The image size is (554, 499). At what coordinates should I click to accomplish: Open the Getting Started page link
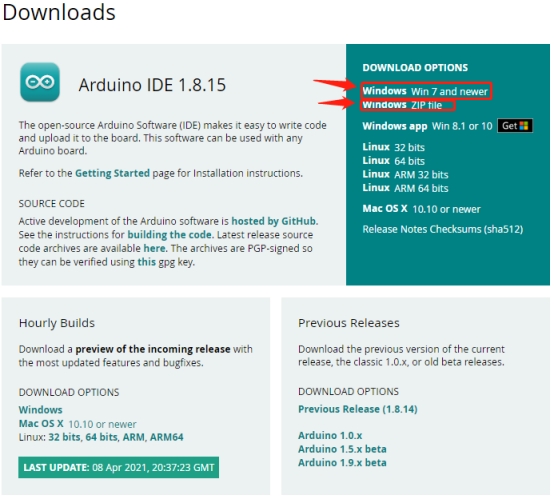(x=112, y=174)
